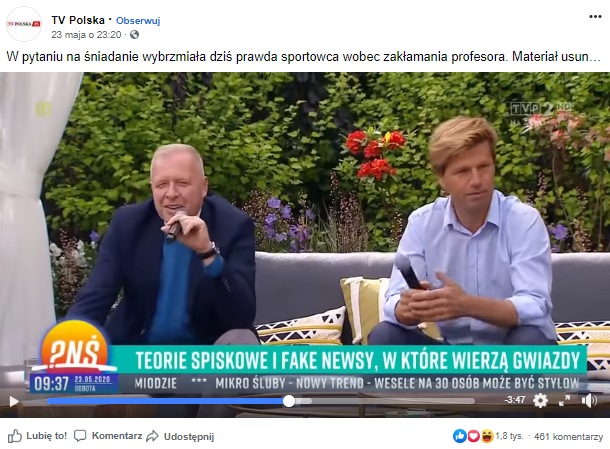This screenshot has height=449, width=610.
Task: Mute the video volume
Action: tap(589, 400)
